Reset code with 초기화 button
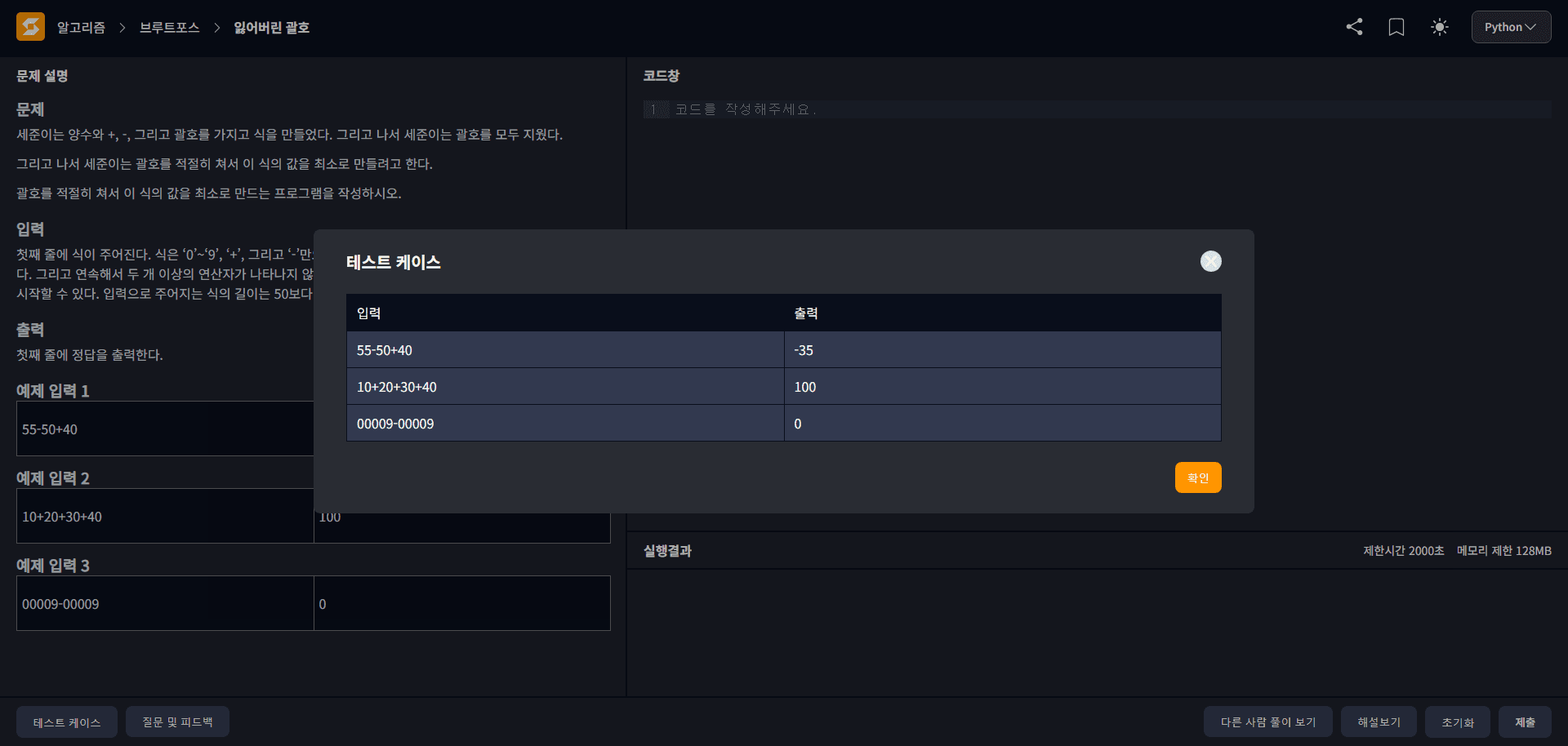 1457,722
